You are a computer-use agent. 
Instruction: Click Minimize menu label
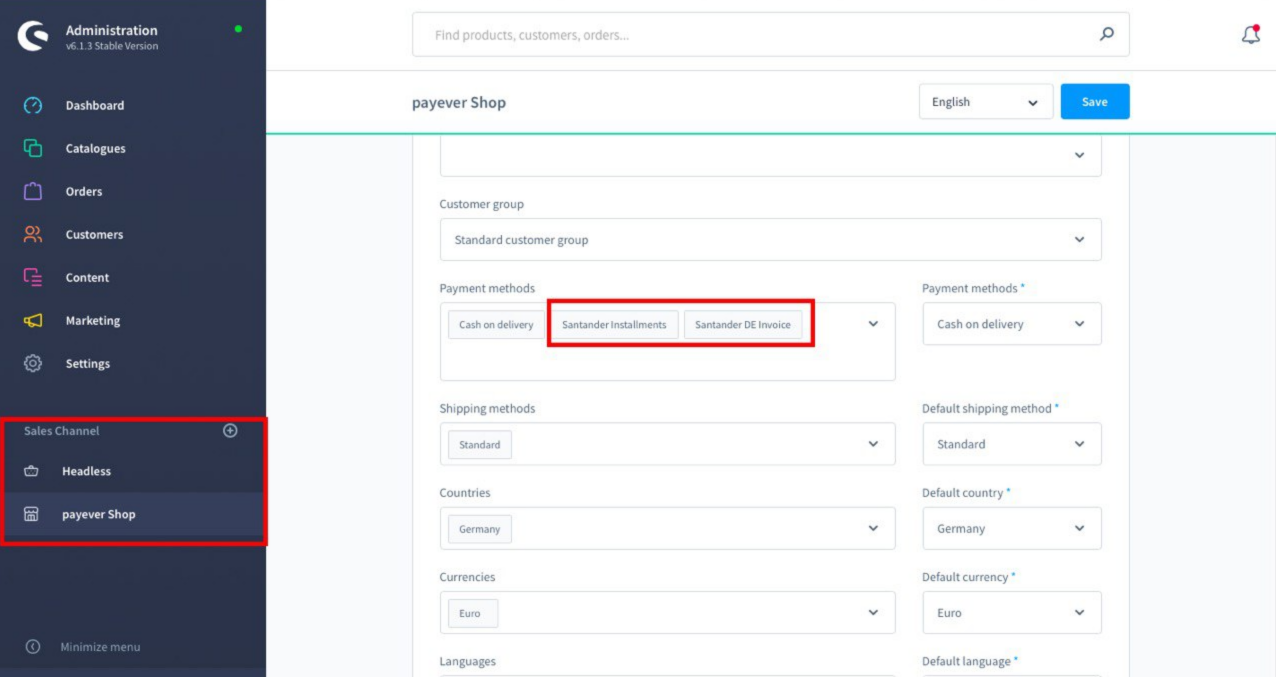(x=100, y=647)
